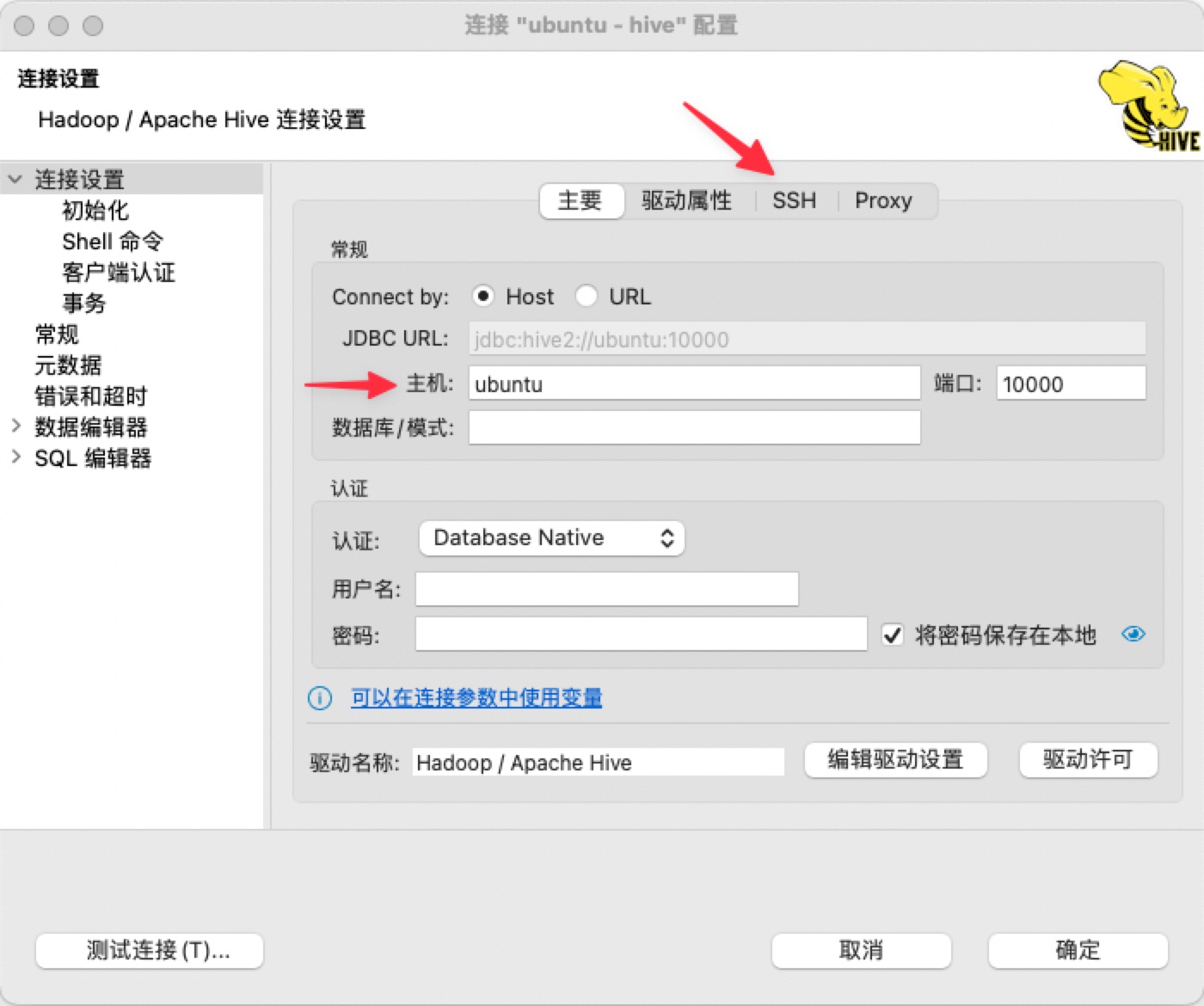Collapse the 连接设置 tree node
The image size is (1204, 1006).
15,180
